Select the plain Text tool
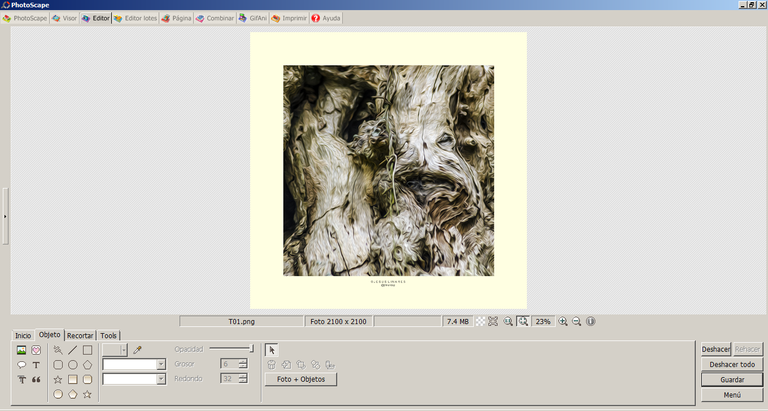Image resolution: width=768 pixels, height=411 pixels. pos(36,364)
